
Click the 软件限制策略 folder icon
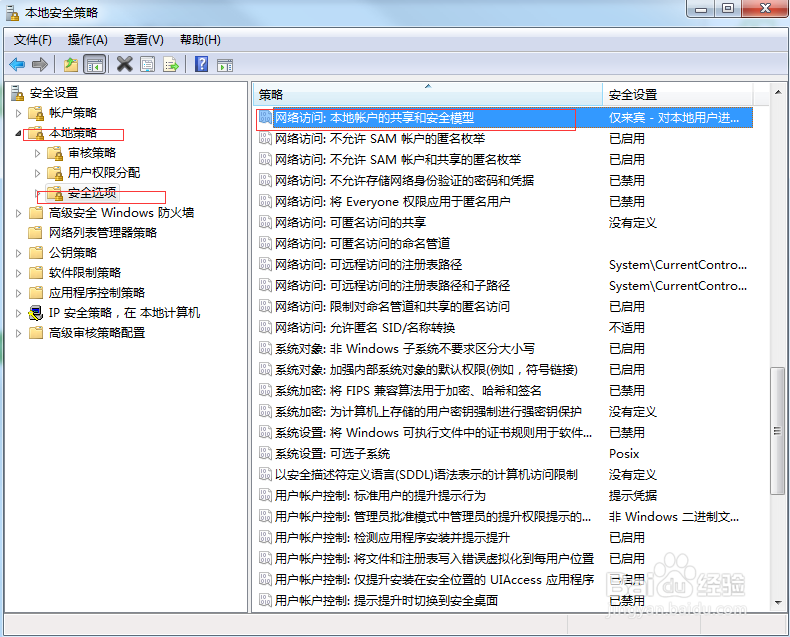(36, 273)
